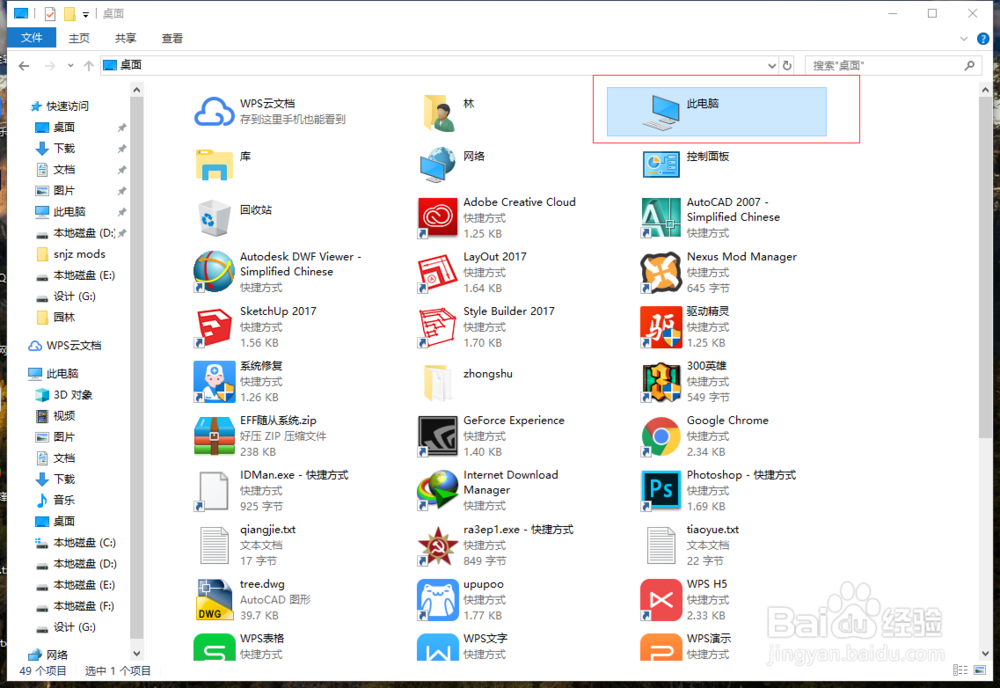Expand the ribbon with chevron

964,39
